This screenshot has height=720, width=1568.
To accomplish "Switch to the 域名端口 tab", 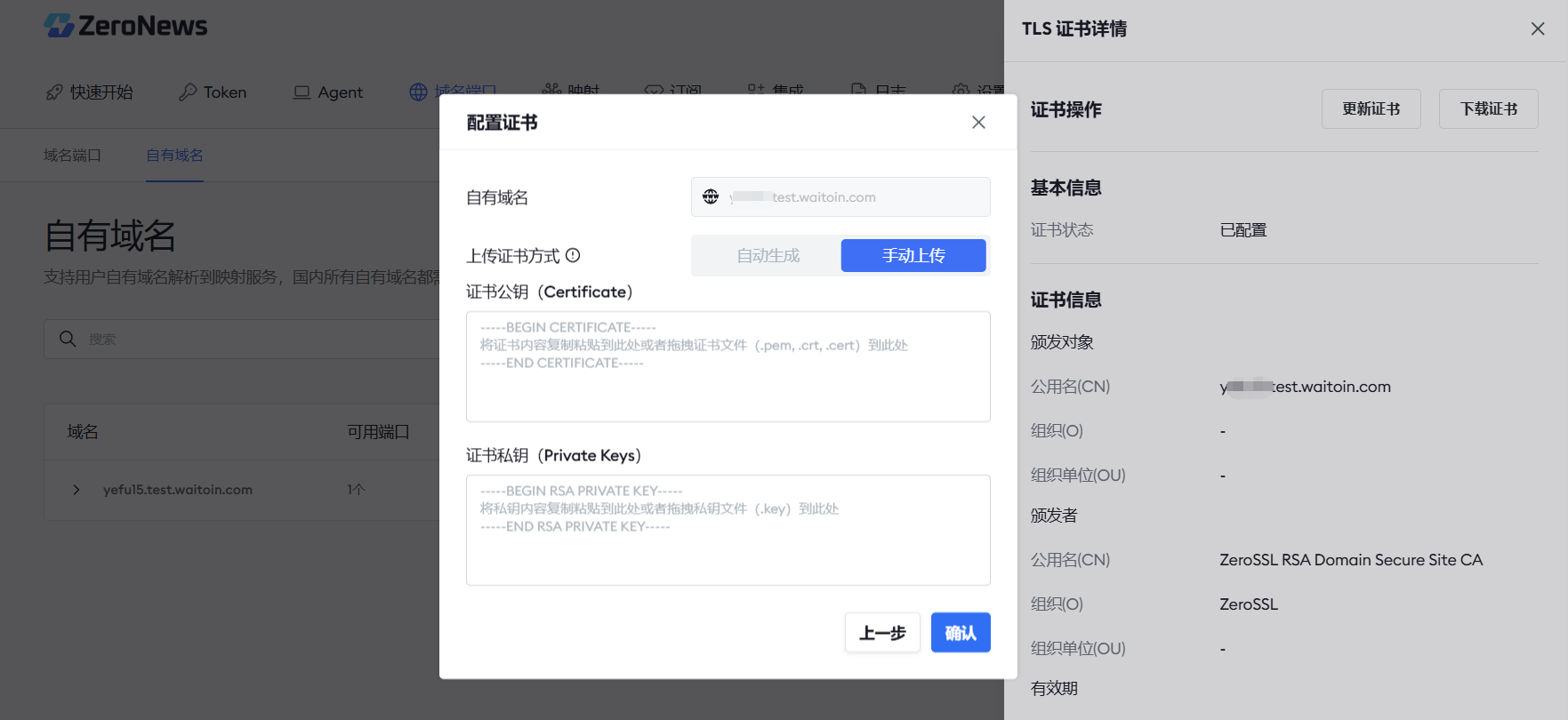I will [73, 156].
